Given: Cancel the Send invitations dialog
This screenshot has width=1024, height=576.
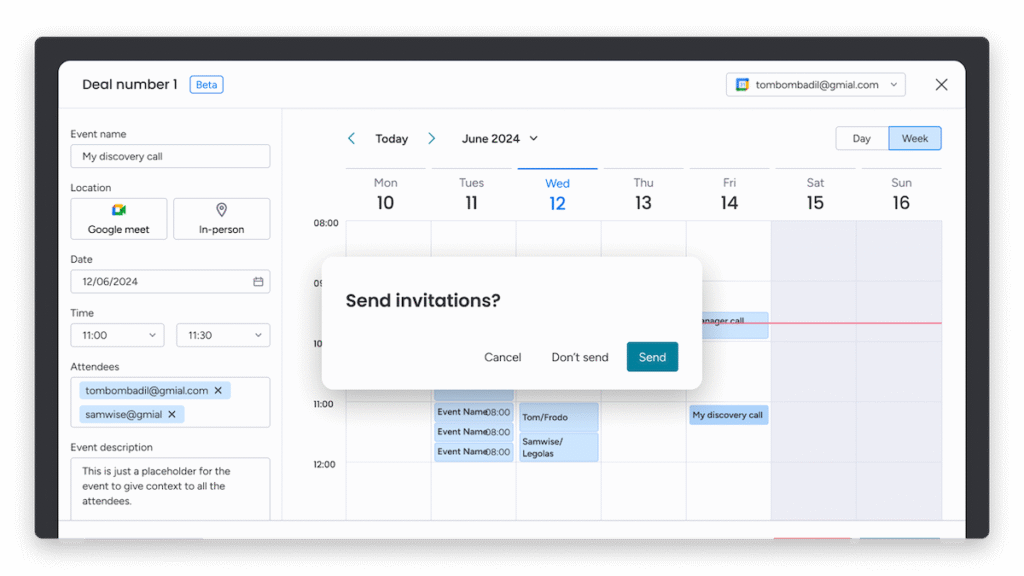Looking at the screenshot, I should [502, 357].
